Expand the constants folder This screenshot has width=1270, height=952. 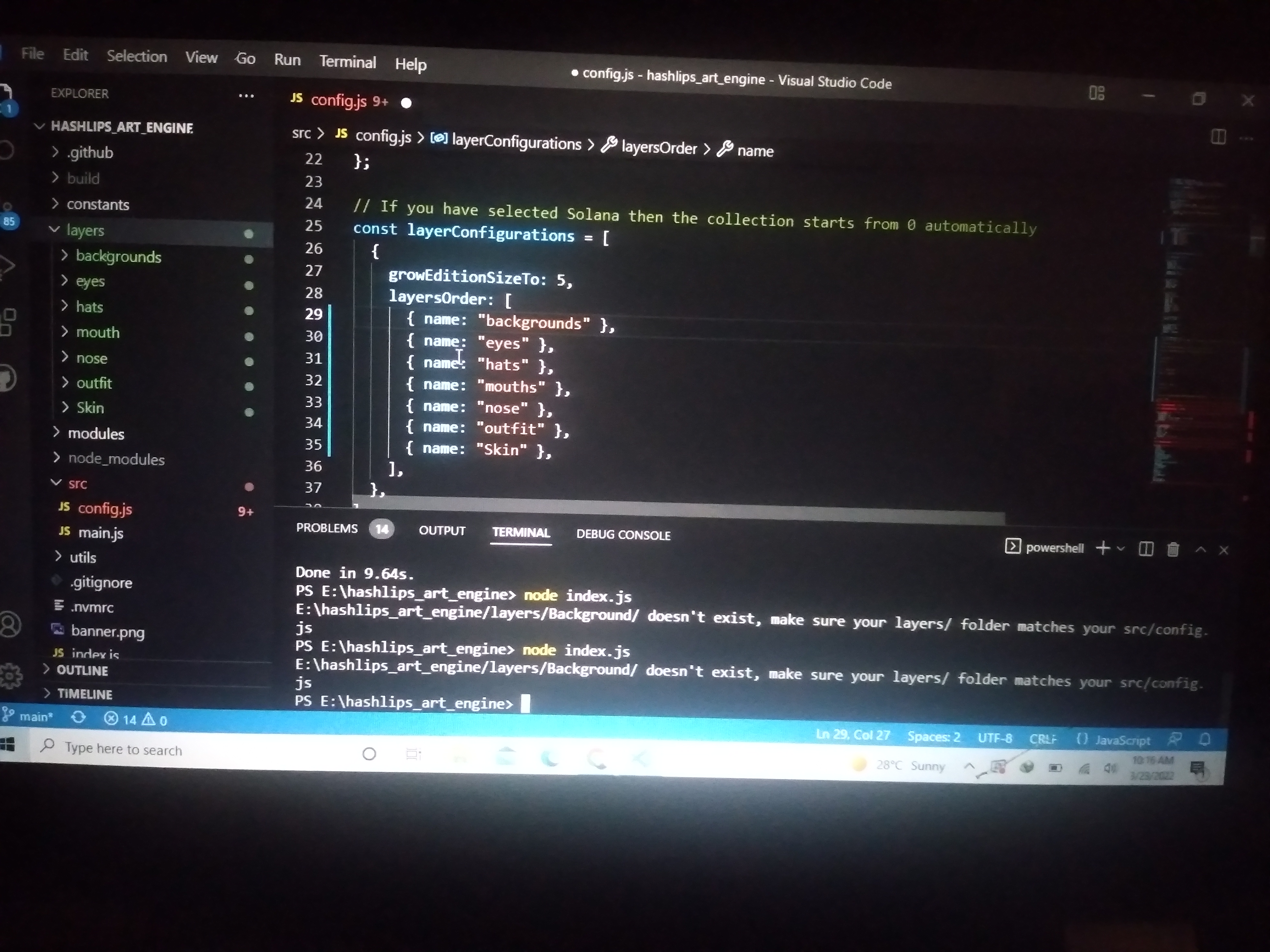point(98,204)
